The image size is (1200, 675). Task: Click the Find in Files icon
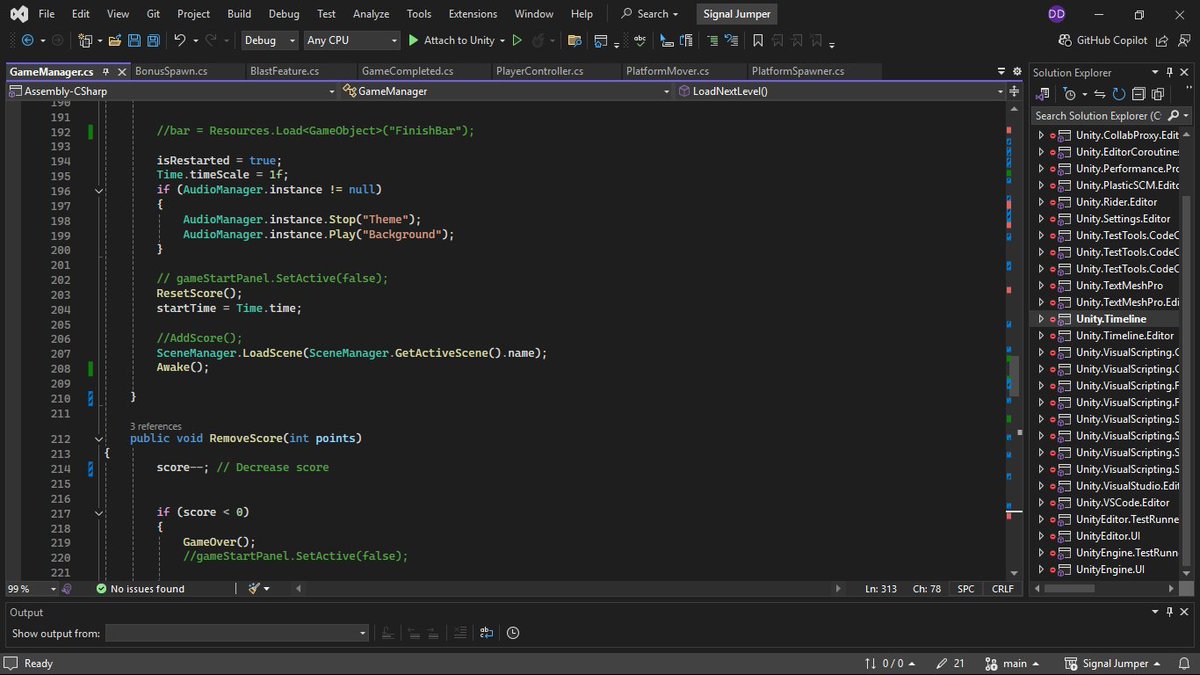pyautogui.click(x=574, y=40)
